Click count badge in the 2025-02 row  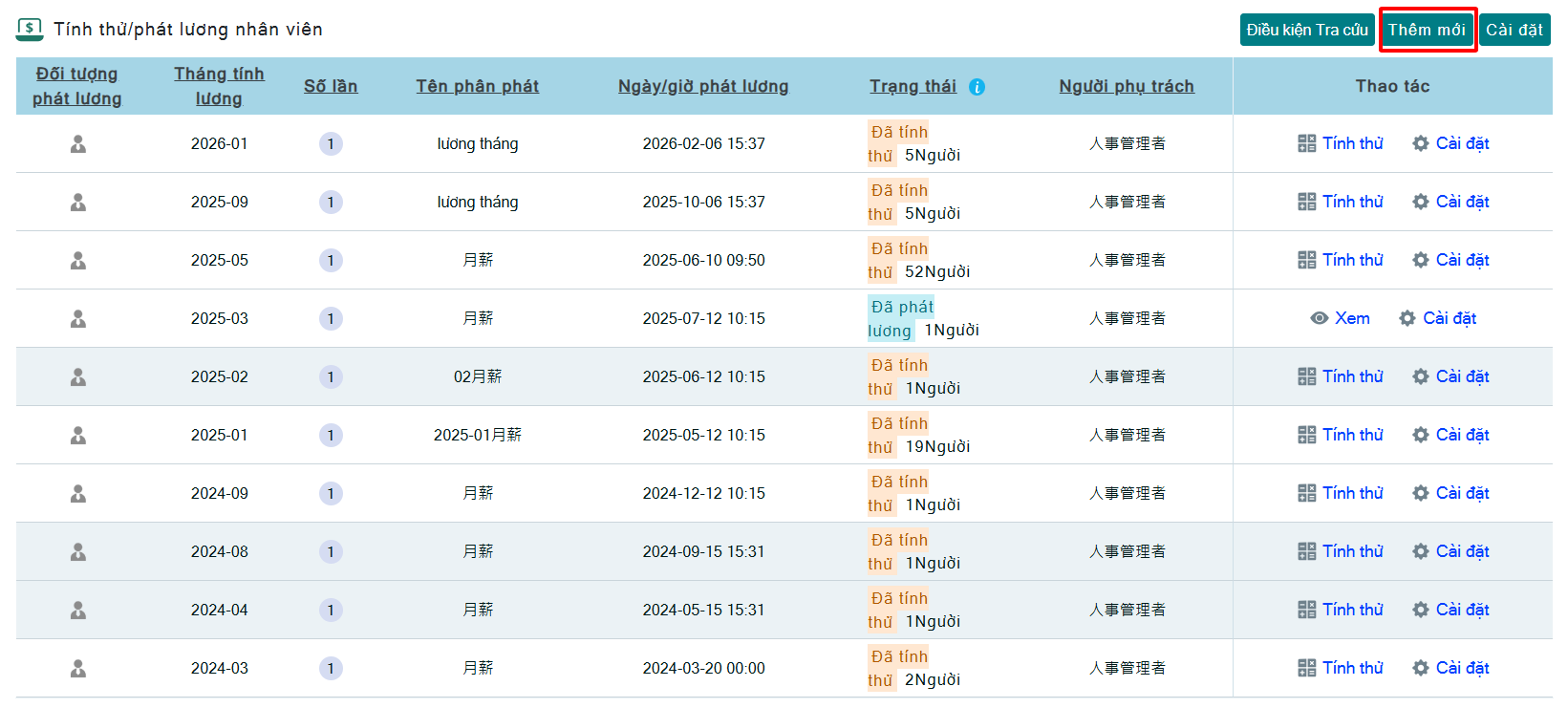(x=331, y=377)
